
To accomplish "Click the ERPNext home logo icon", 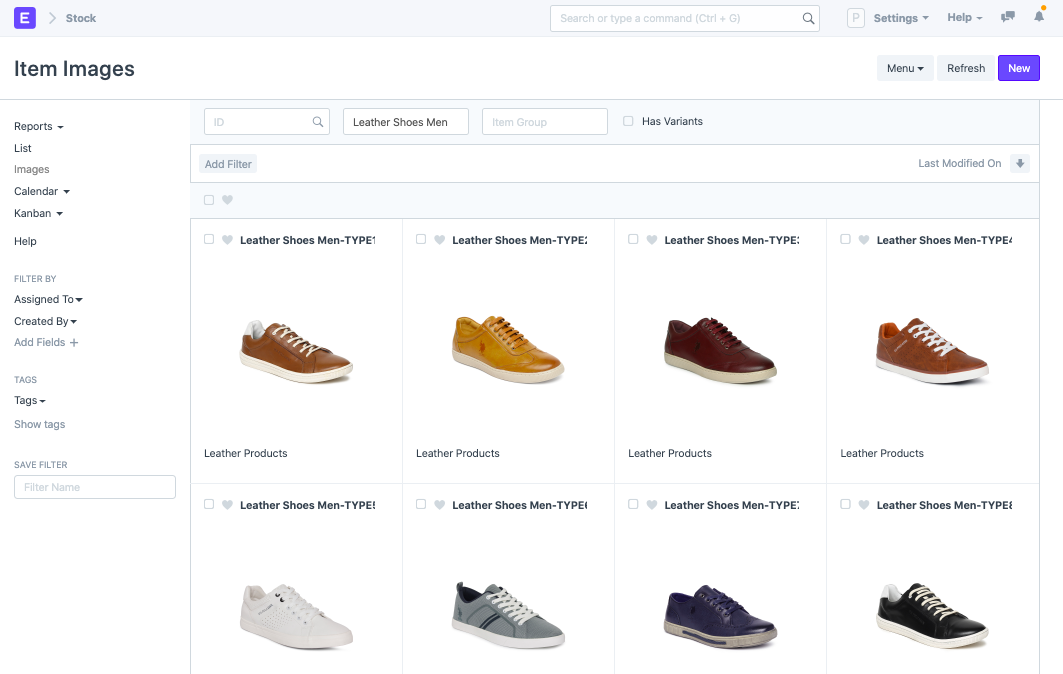I will 25,18.
